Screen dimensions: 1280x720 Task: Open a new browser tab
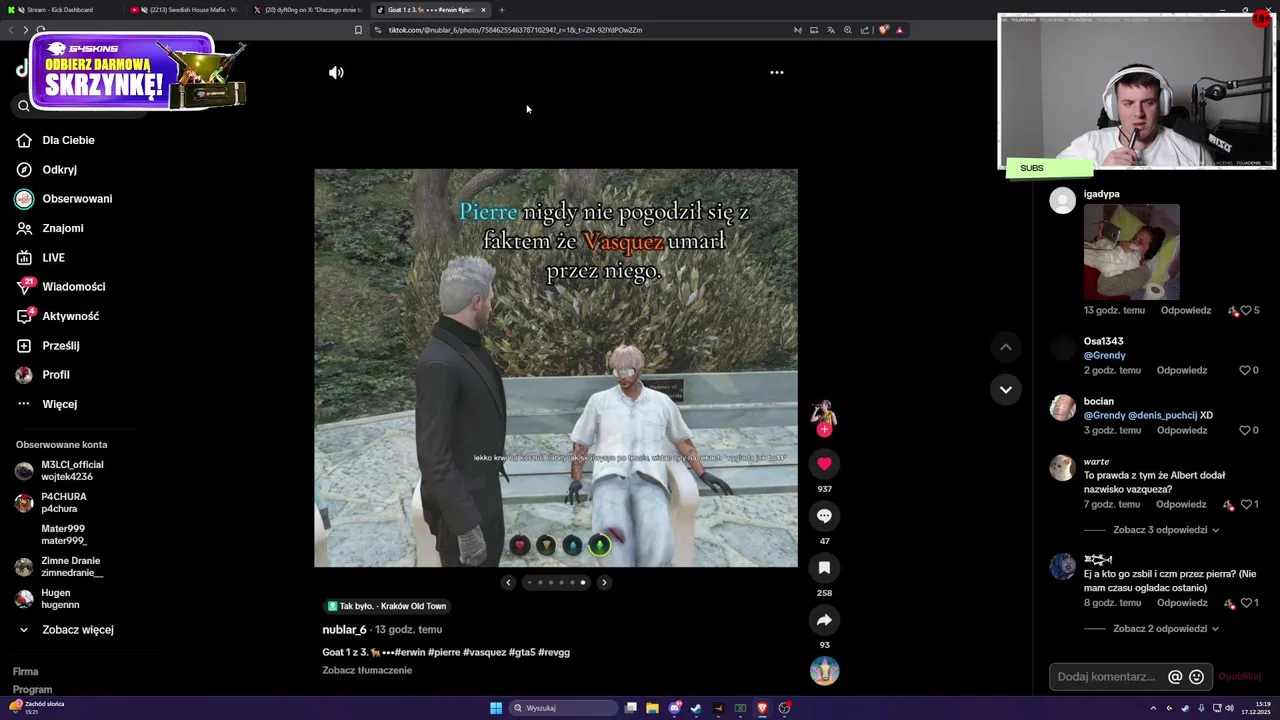(502, 10)
